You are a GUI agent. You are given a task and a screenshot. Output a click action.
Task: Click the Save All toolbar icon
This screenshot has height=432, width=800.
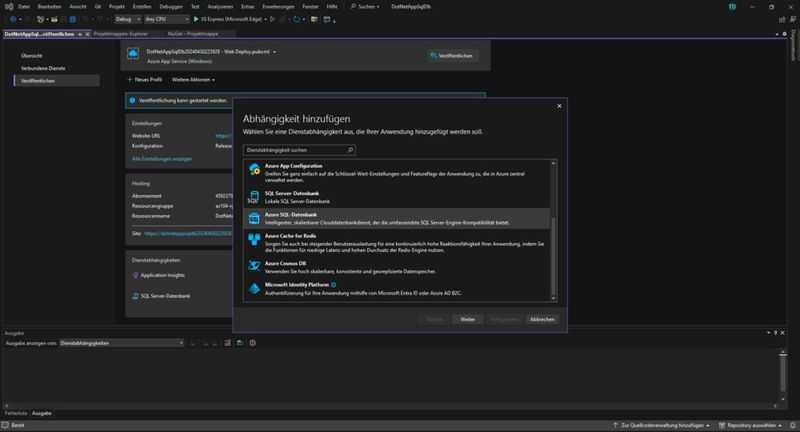point(73,19)
